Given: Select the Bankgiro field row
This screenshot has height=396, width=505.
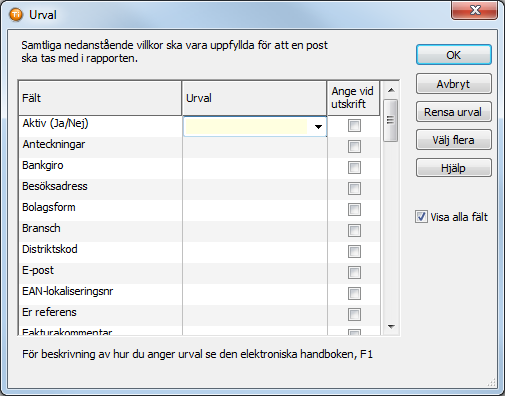Looking at the screenshot, I should [101, 168].
